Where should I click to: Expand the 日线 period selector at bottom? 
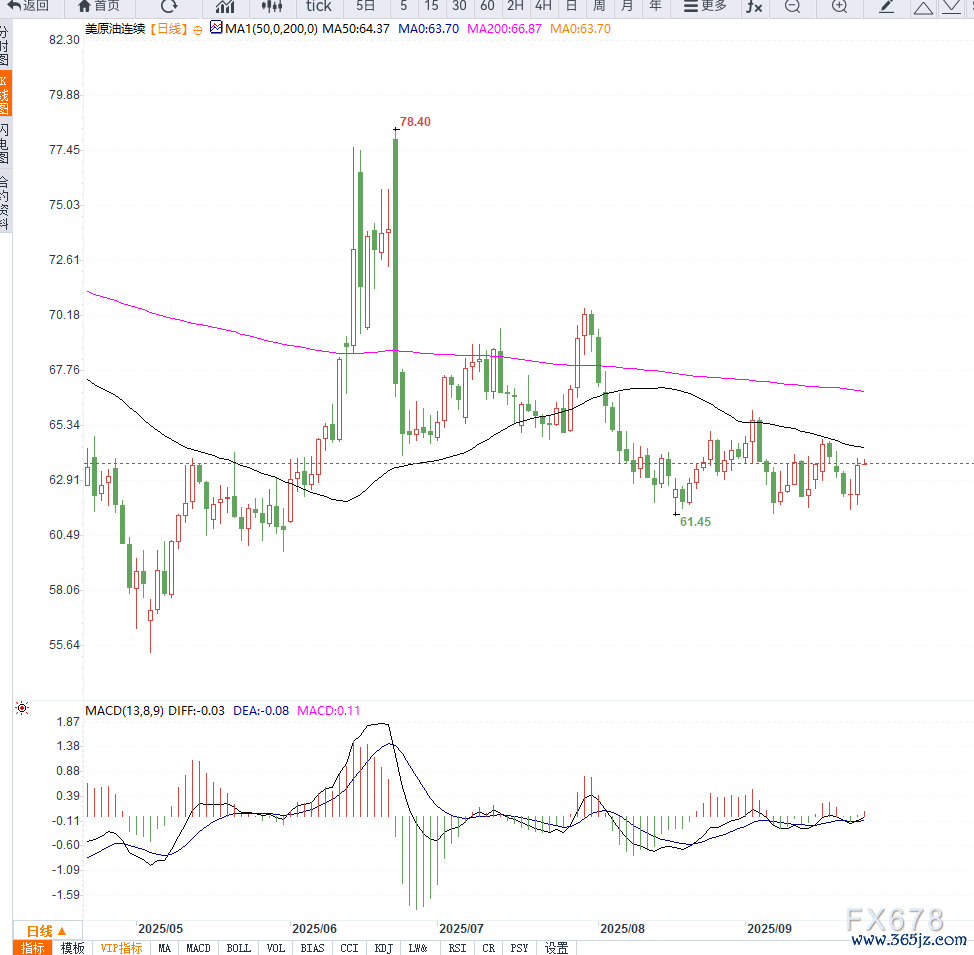(x=46, y=930)
